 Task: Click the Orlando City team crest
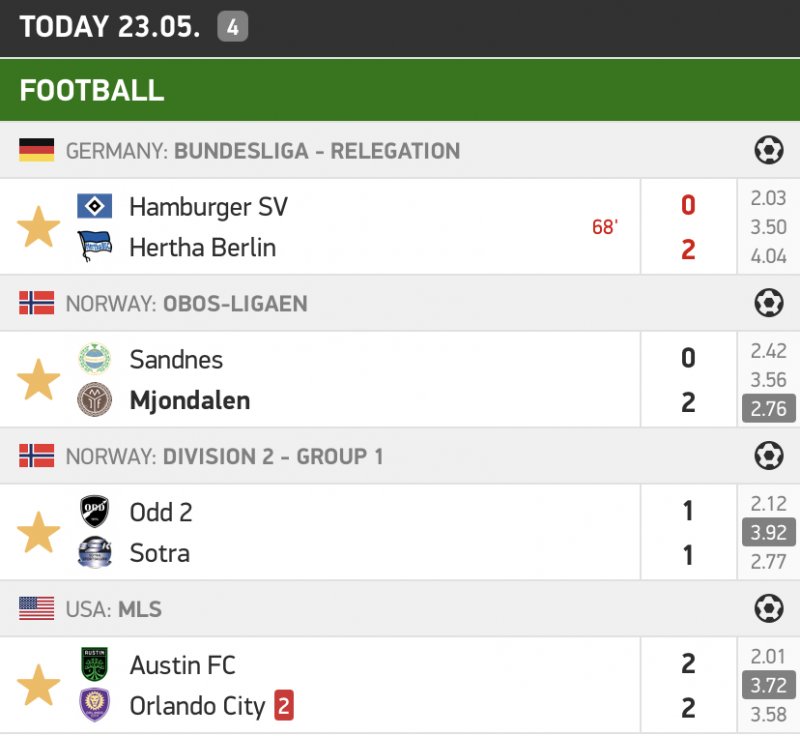click(95, 706)
